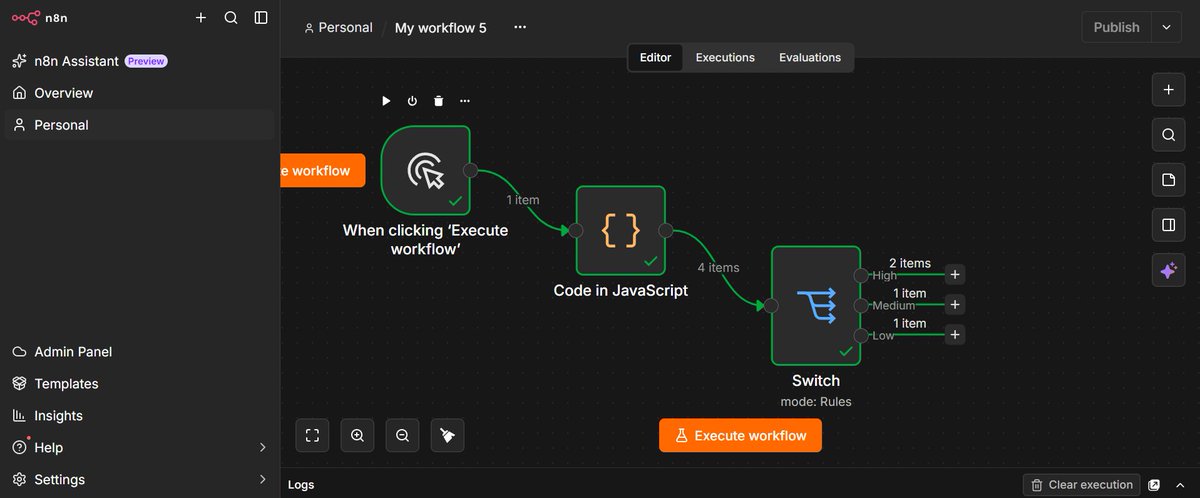The image size is (1200, 498).
Task: Click the n8n logo
Action: click(39, 17)
